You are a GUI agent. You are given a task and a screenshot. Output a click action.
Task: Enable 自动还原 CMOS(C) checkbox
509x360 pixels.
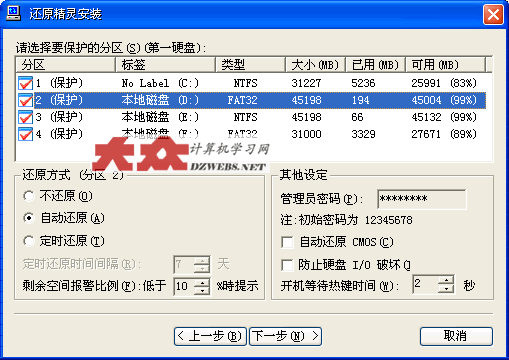coord(287,242)
